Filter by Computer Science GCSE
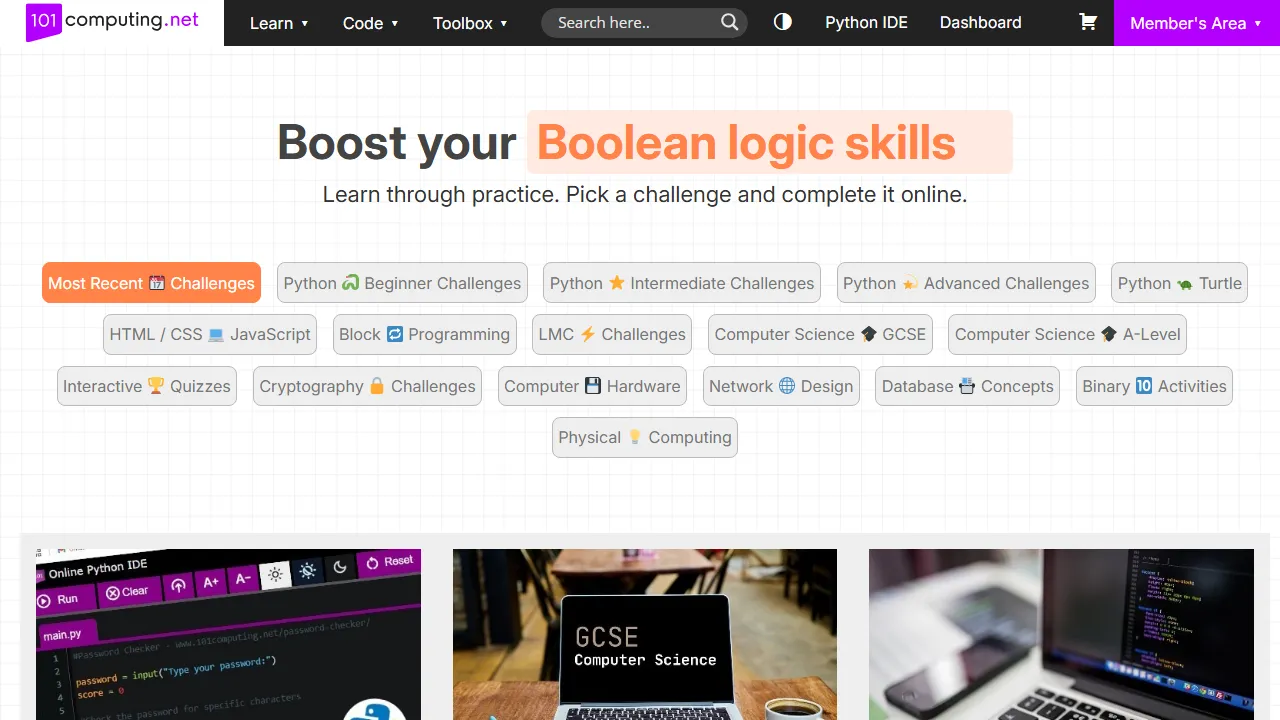The image size is (1280, 720). [820, 334]
